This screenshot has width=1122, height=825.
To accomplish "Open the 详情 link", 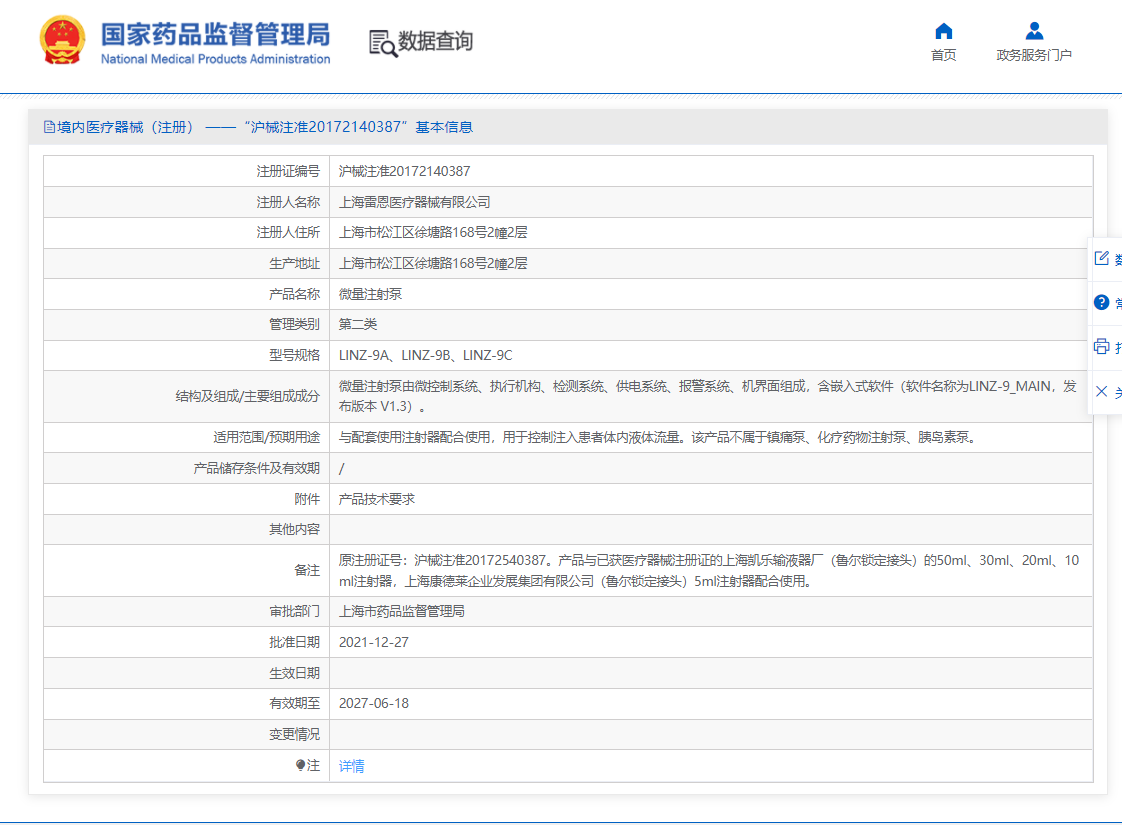I will (x=351, y=766).
